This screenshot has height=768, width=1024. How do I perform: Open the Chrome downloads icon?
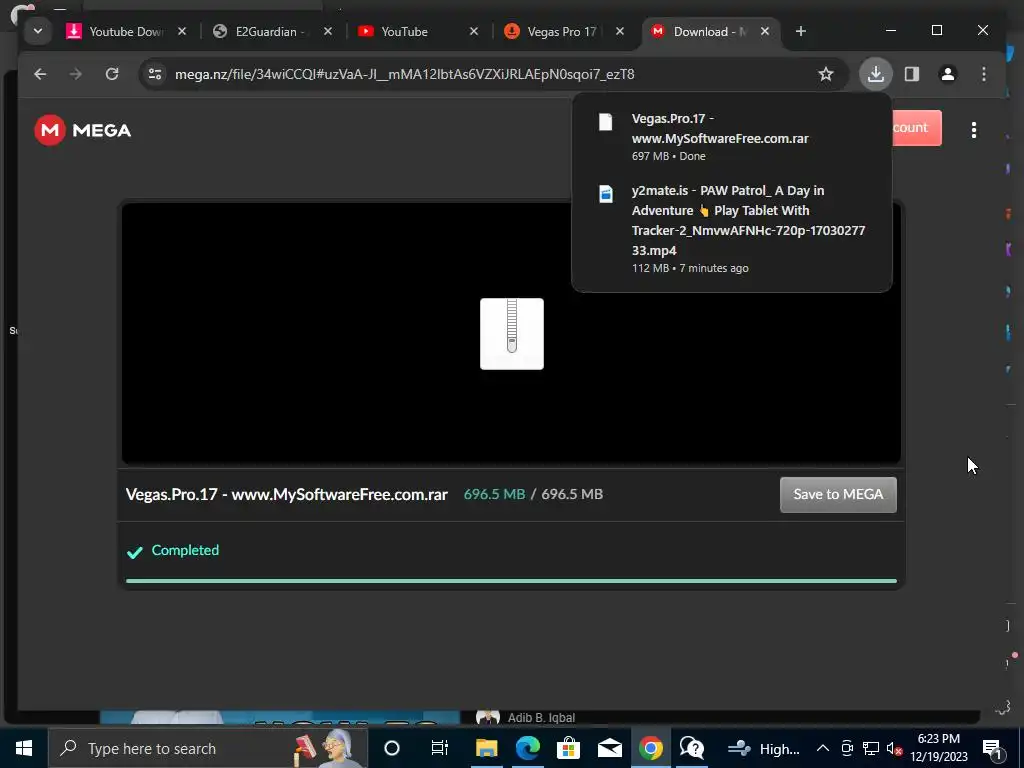876,74
